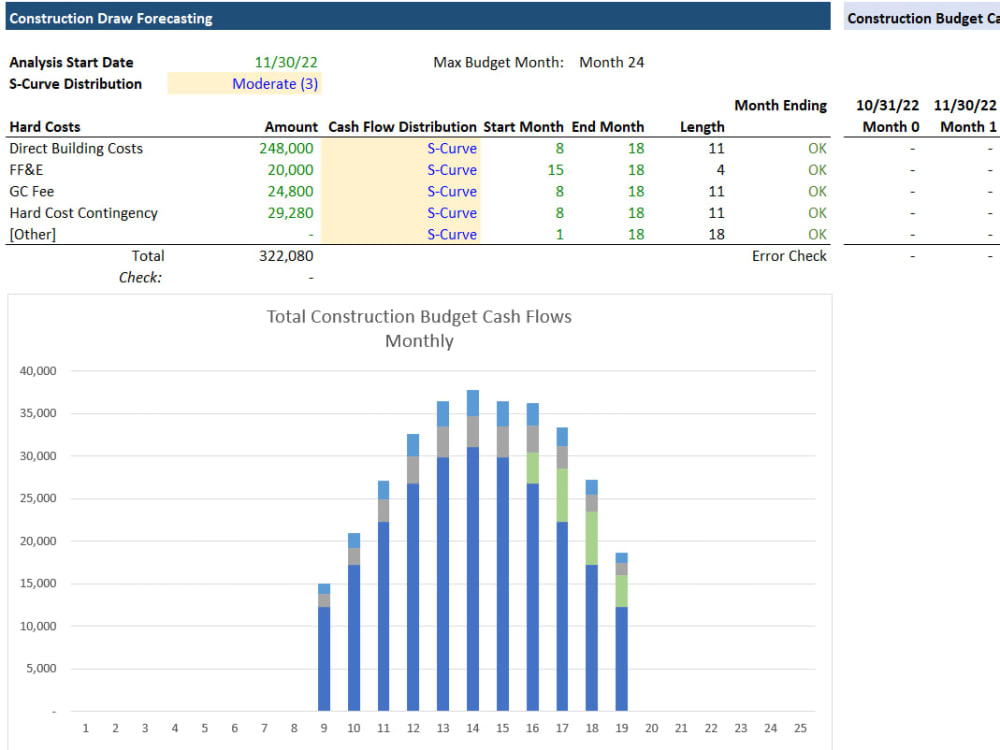Open the S-Curve dropdown for Hard Cost Contingency
Viewport: 1000px width, 750px height.
click(451, 212)
